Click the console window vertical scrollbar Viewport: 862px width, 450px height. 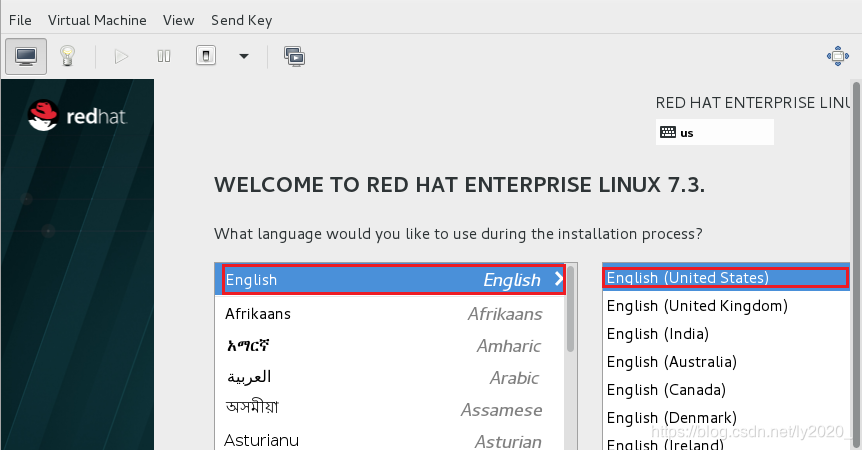tap(857, 264)
